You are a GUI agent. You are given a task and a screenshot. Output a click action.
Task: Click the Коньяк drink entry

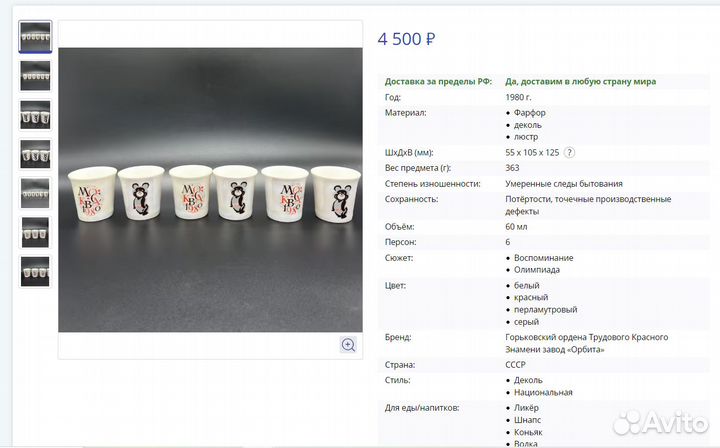[x=528, y=432]
